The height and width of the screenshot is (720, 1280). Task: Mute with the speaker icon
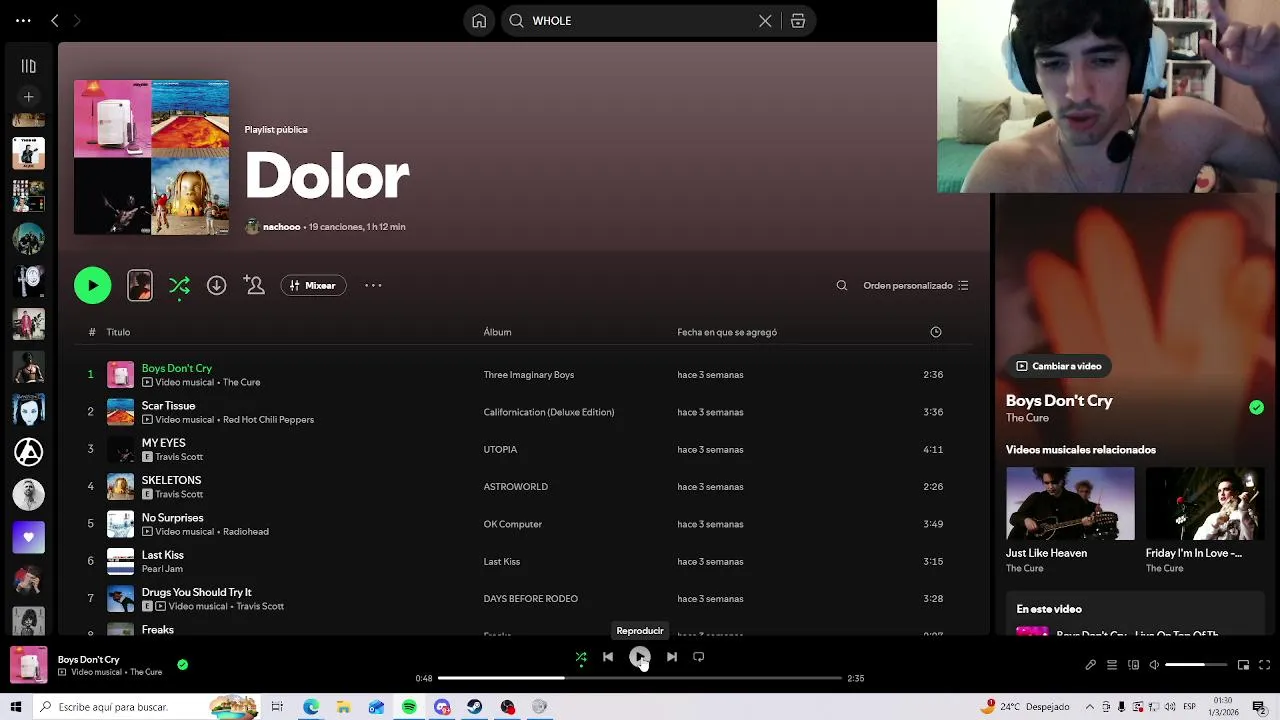[x=1154, y=665]
